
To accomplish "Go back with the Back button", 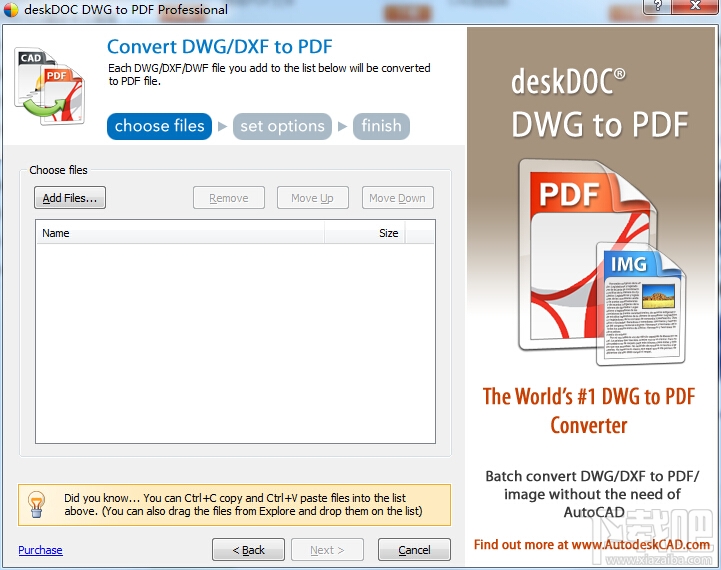I will pyautogui.click(x=248, y=550).
